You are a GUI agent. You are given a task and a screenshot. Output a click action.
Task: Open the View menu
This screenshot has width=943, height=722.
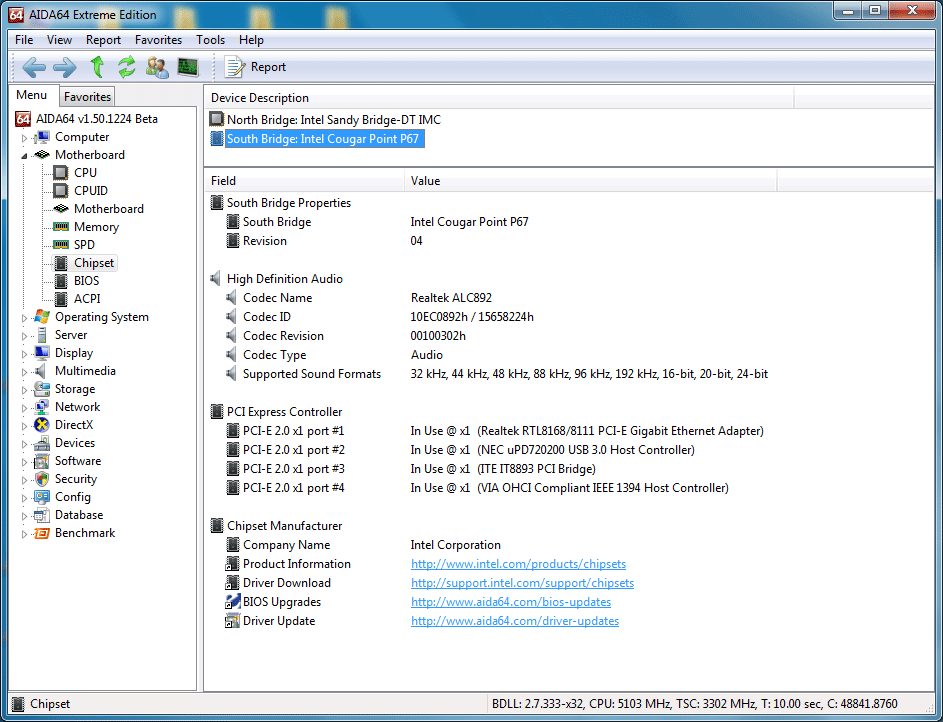(x=60, y=40)
